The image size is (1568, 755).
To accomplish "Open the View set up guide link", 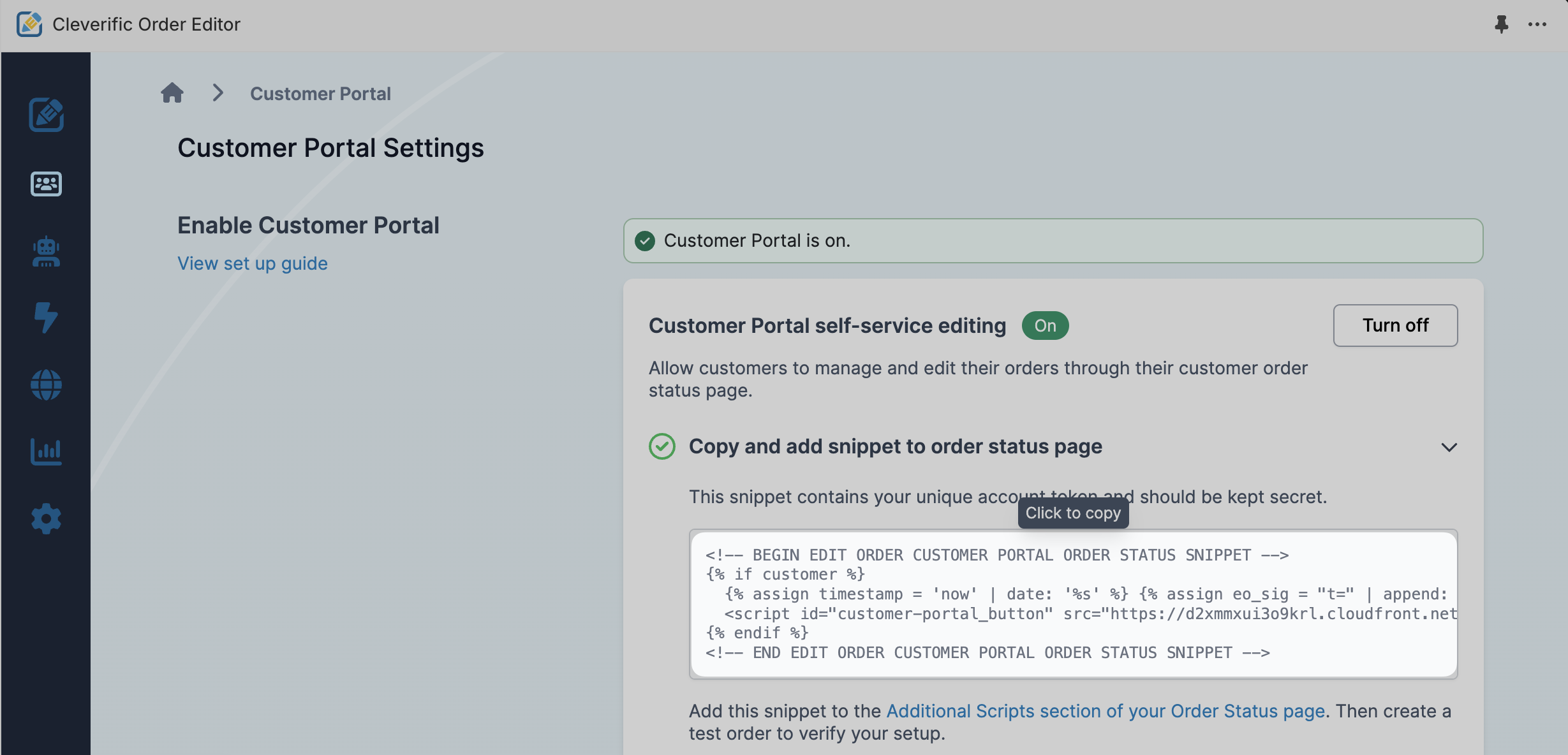I will tap(253, 263).
